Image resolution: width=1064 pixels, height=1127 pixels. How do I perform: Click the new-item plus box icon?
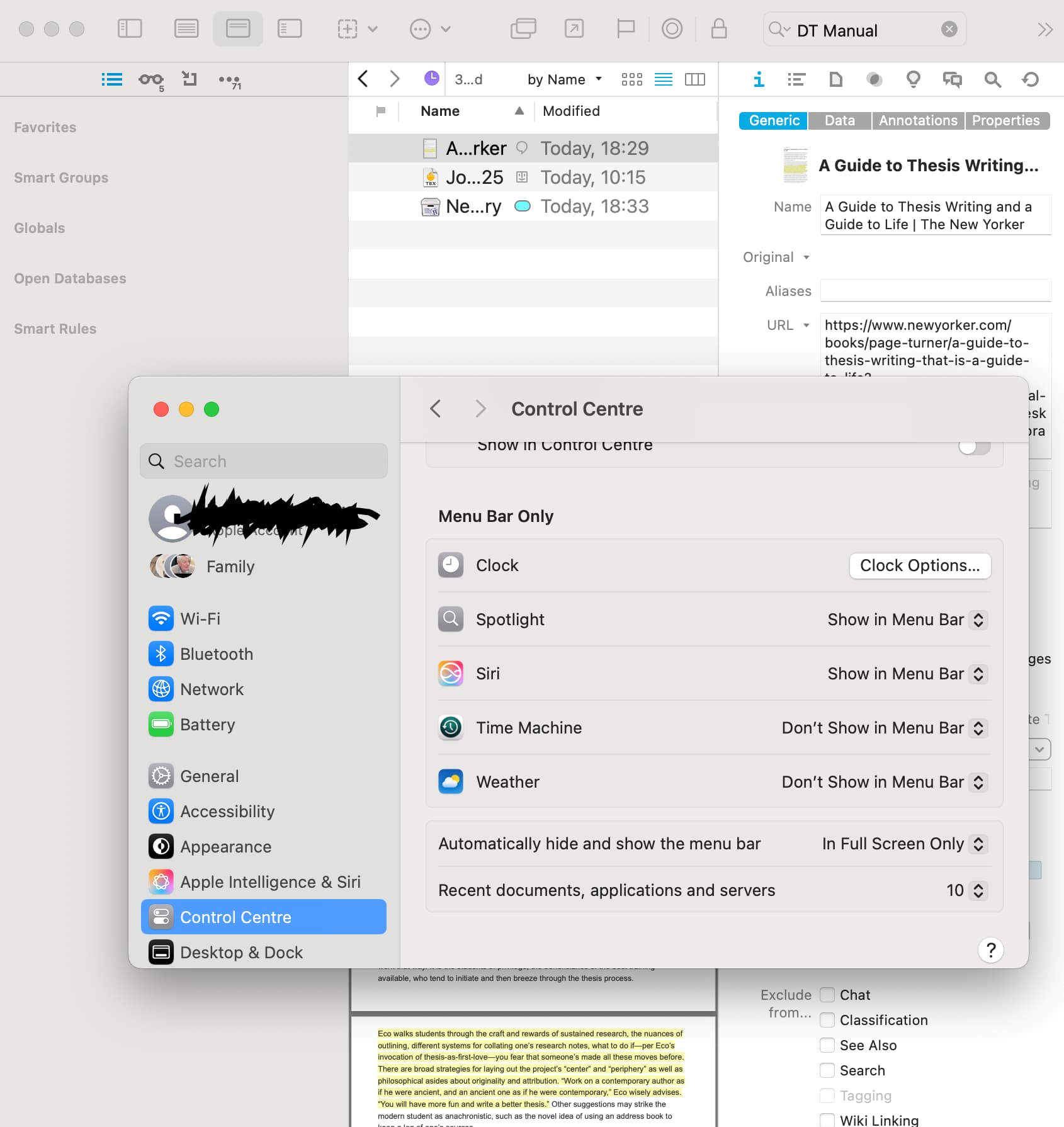tap(348, 29)
